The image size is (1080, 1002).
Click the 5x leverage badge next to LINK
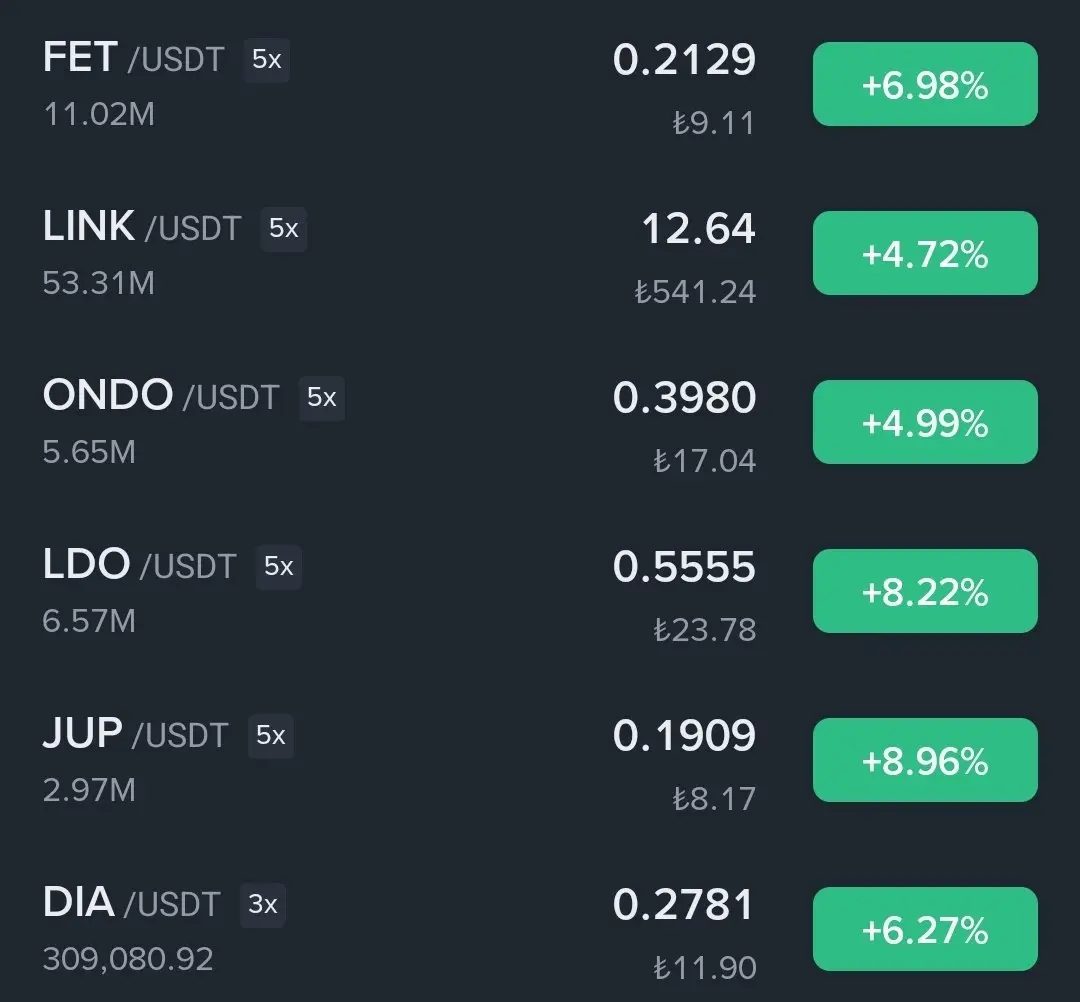[284, 229]
